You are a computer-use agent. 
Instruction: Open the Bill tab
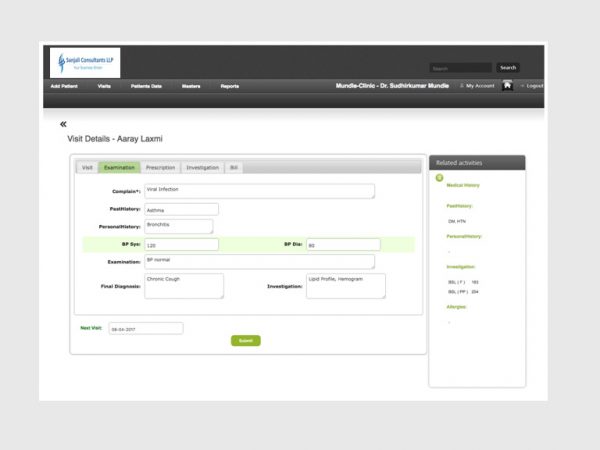234,168
